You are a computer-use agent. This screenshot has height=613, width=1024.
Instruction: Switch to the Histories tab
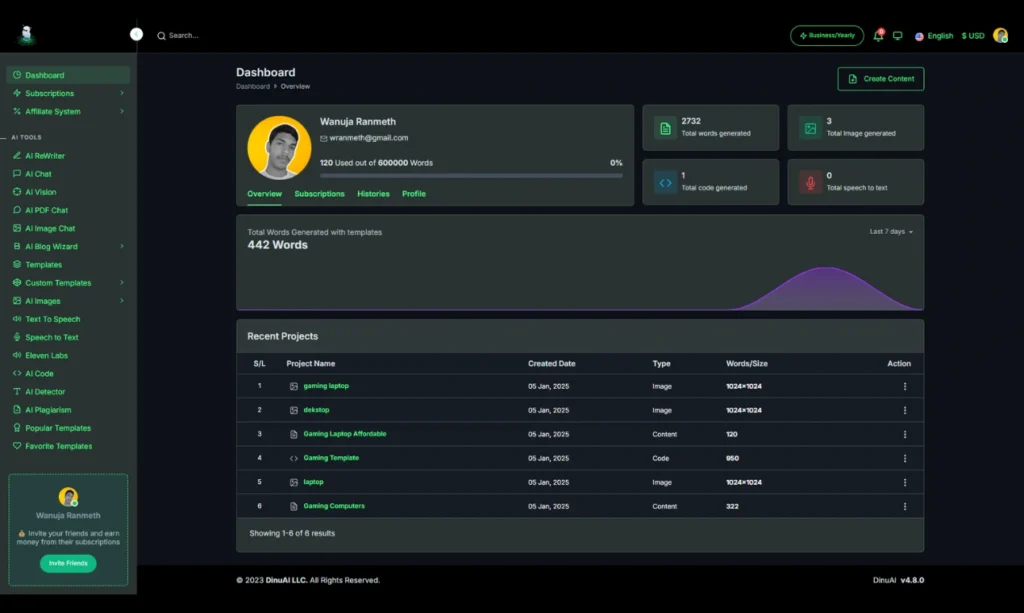[373, 193]
